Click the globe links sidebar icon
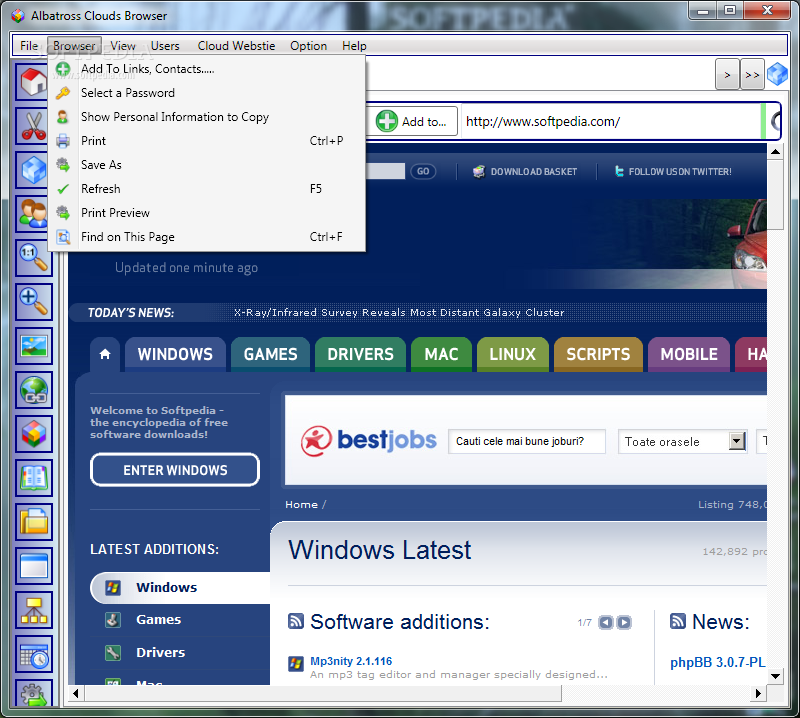Viewport: 800px width, 718px height. click(34, 390)
